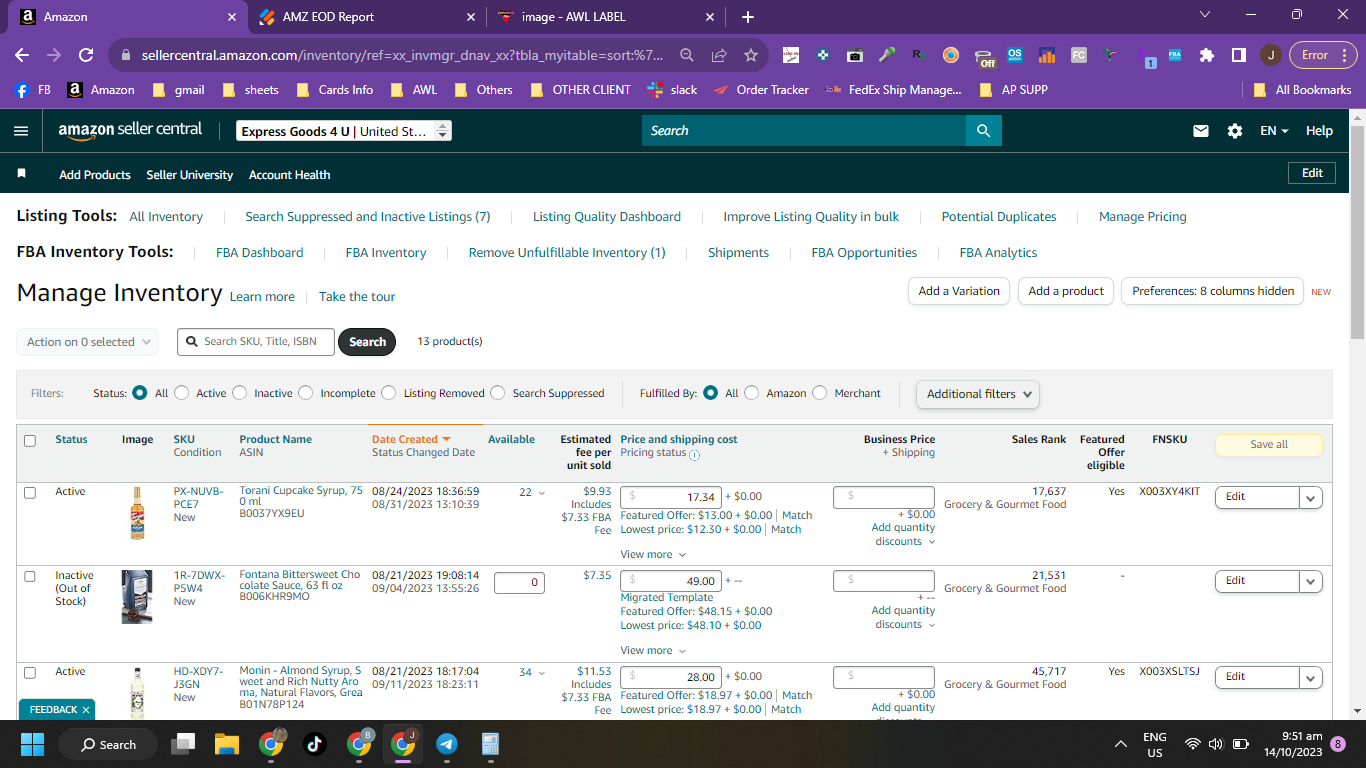Click the pricing status info icon
This screenshot has height=768, width=1366.
695,454
